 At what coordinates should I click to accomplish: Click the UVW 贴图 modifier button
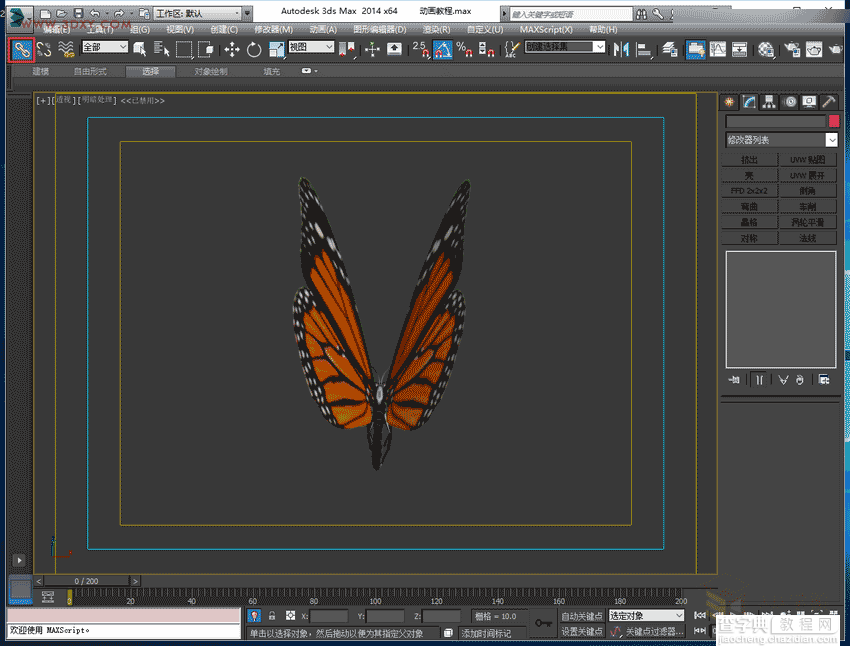tap(808, 159)
